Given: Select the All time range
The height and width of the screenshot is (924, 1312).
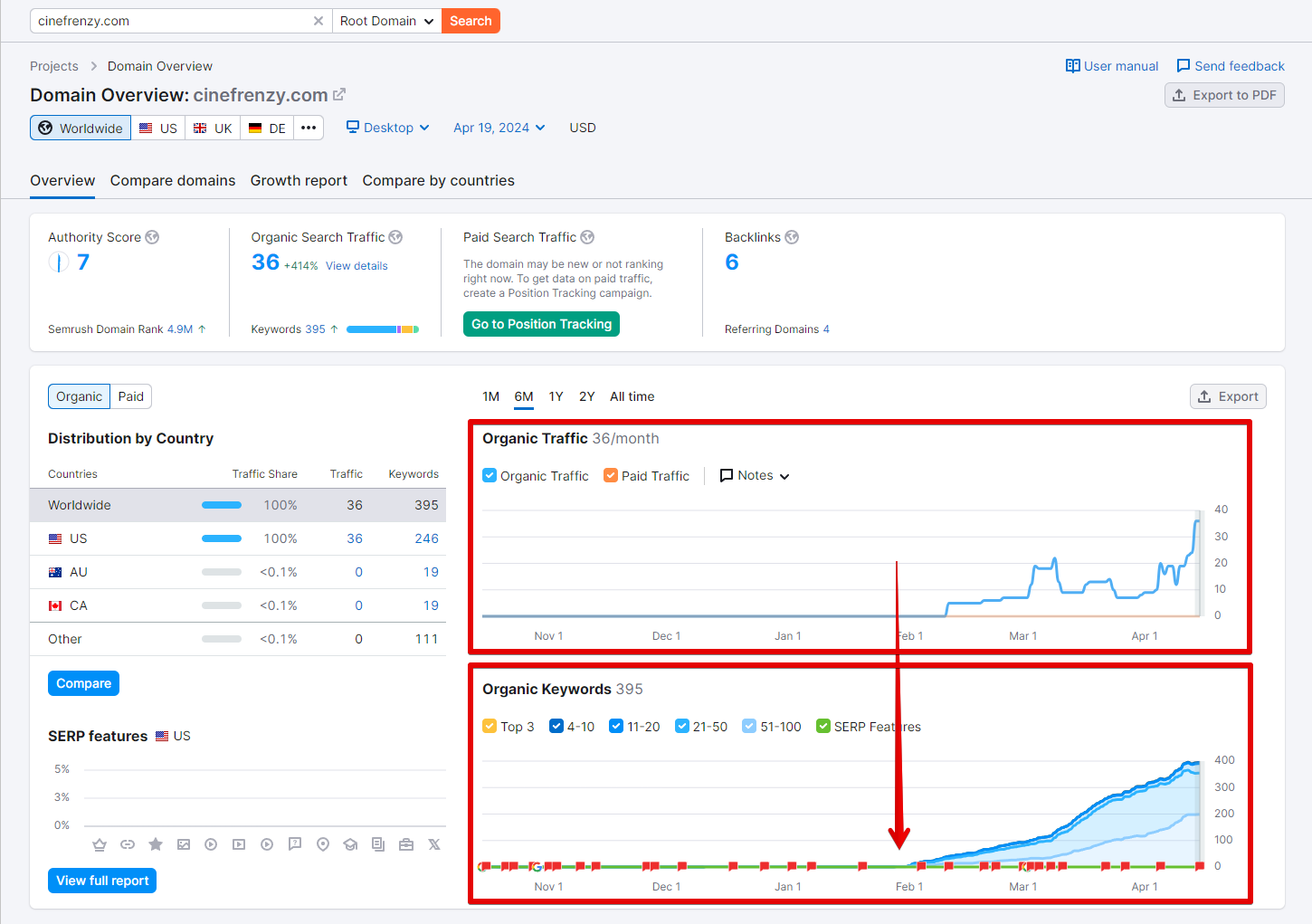Looking at the screenshot, I should coord(632,396).
